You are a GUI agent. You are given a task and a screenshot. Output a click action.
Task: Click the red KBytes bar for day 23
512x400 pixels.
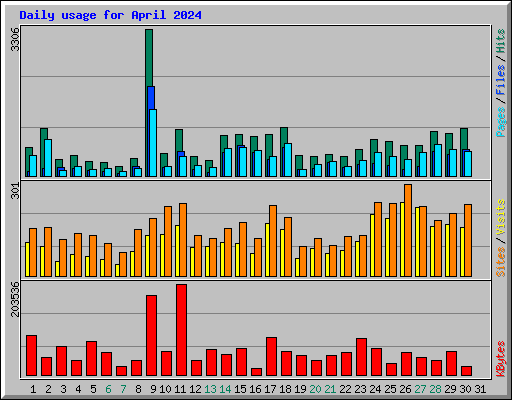pos(361,357)
